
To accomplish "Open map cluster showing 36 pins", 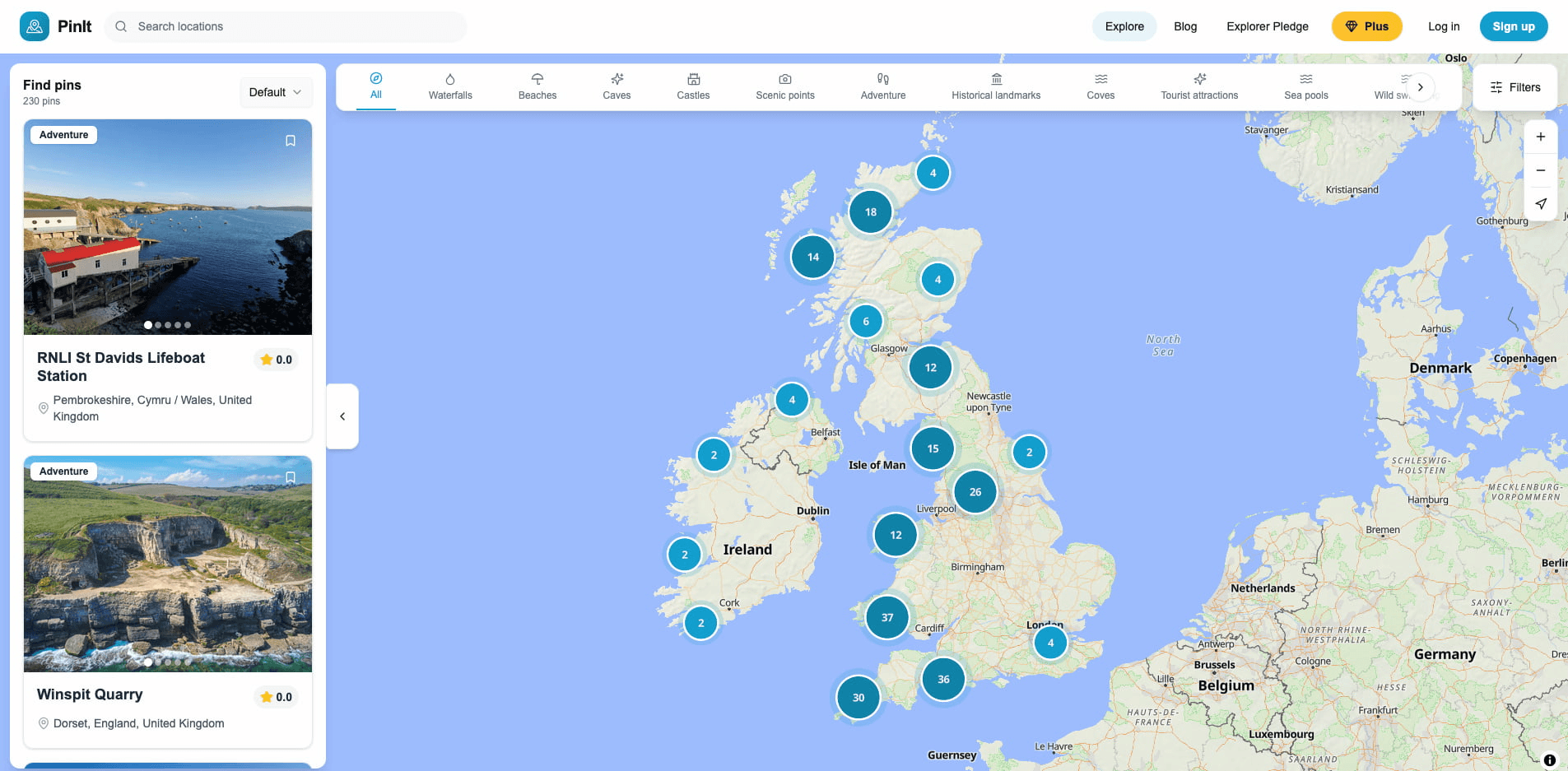I will pos(943,679).
